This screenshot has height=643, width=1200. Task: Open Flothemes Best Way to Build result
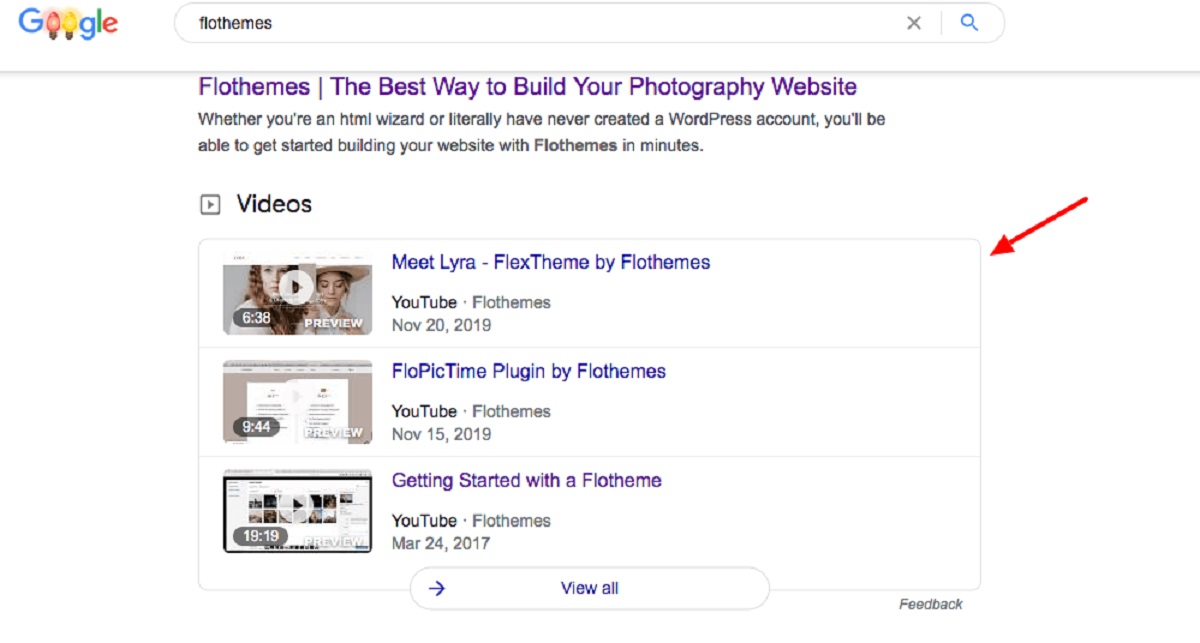point(528,87)
